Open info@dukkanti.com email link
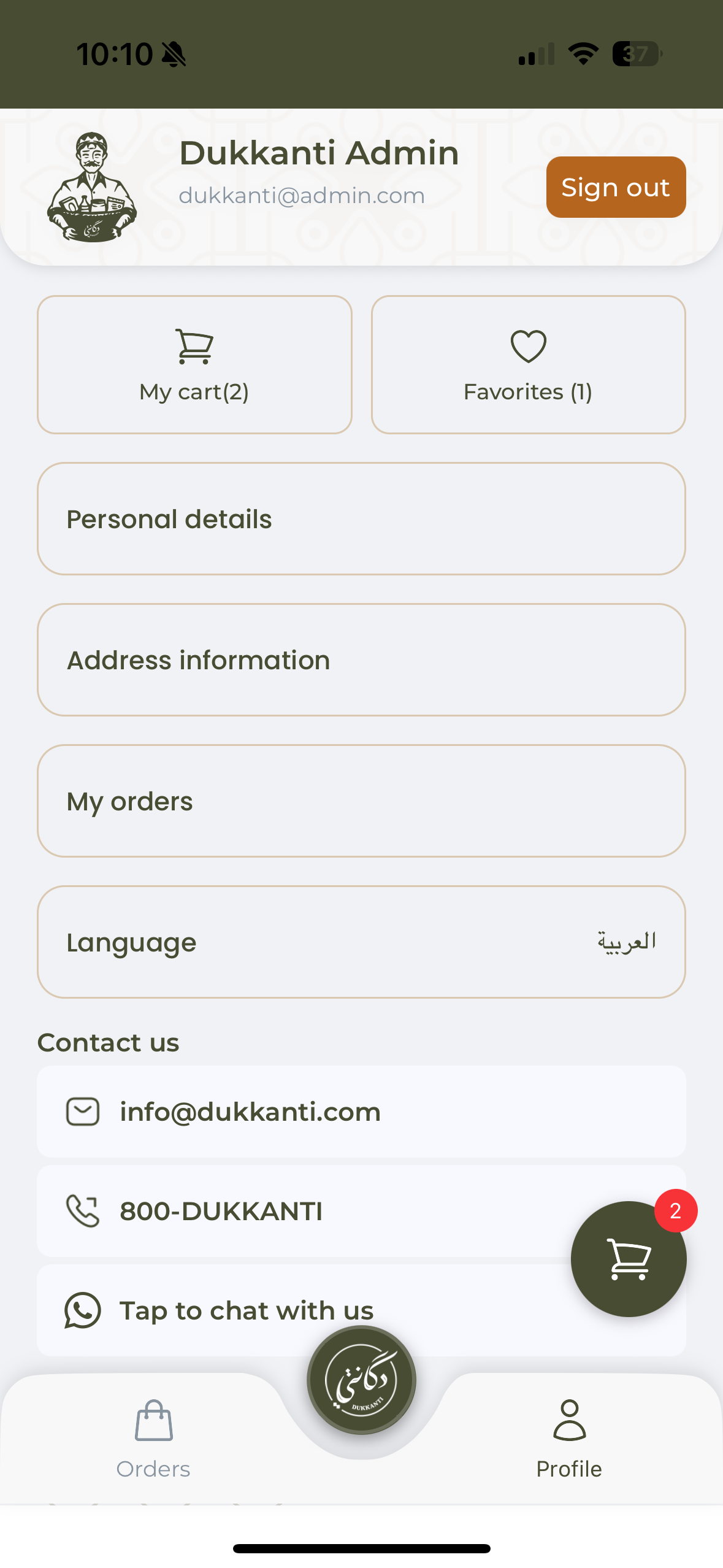Viewport: 723px width, 1568px height. click(250, 1112)
